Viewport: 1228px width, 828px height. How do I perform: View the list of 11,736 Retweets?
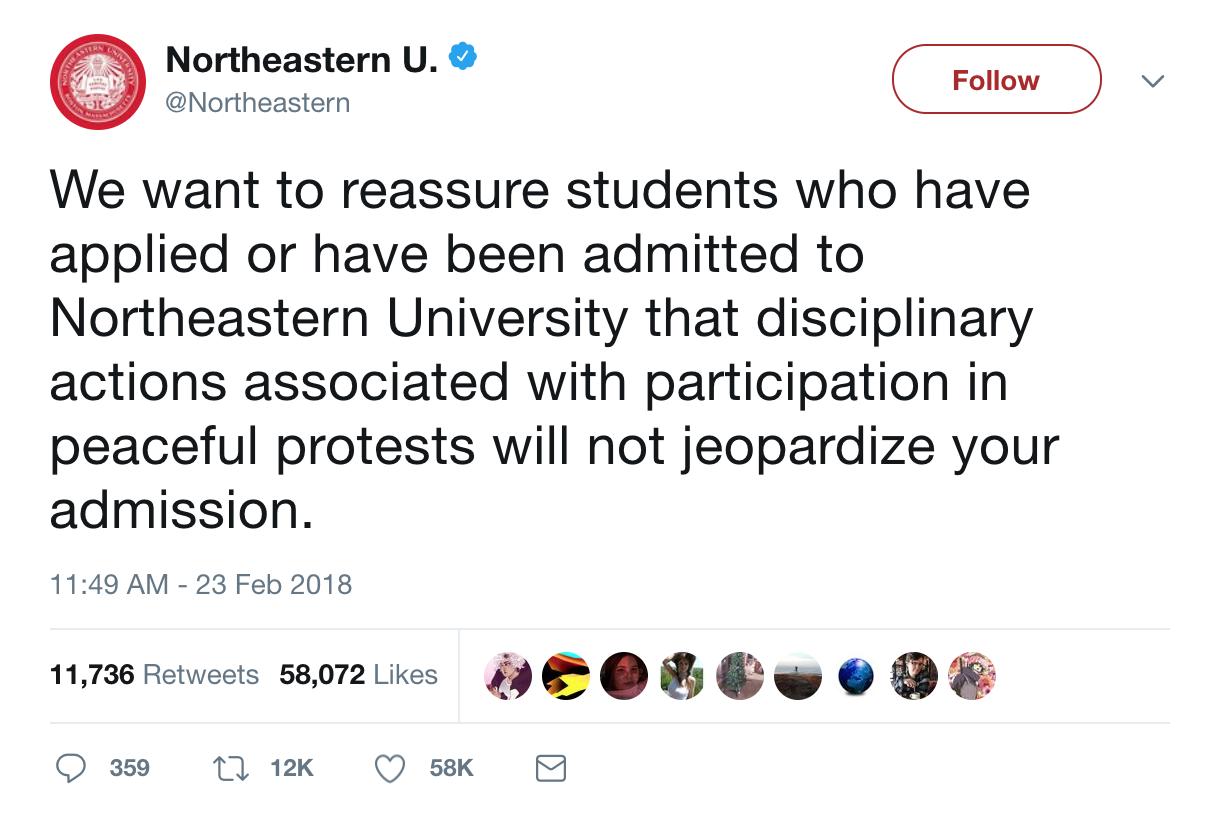click(x=154, y=675)
